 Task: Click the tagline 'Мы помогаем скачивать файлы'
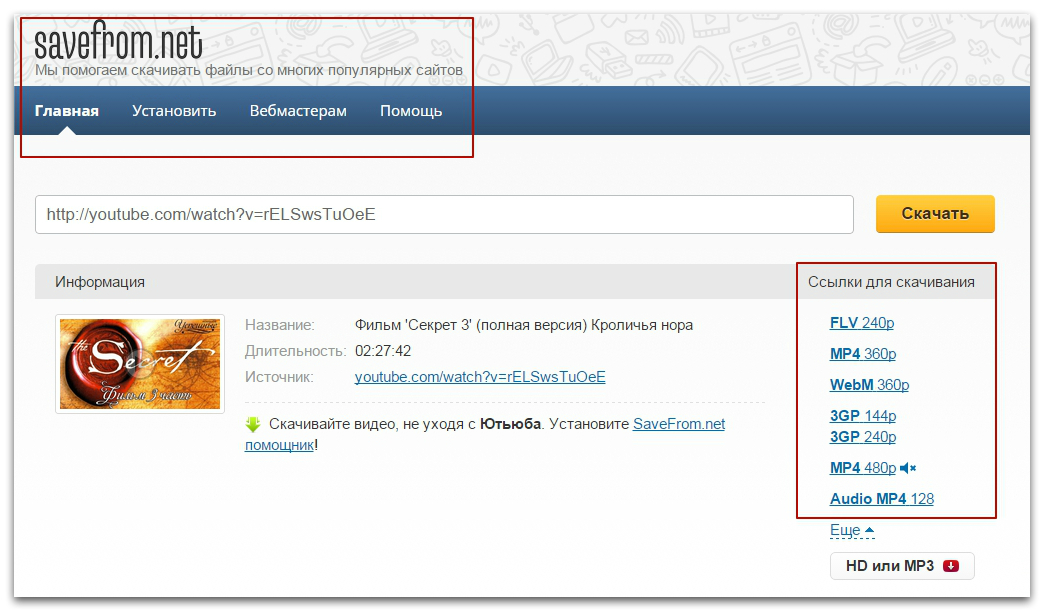click(x=248, y=70)
